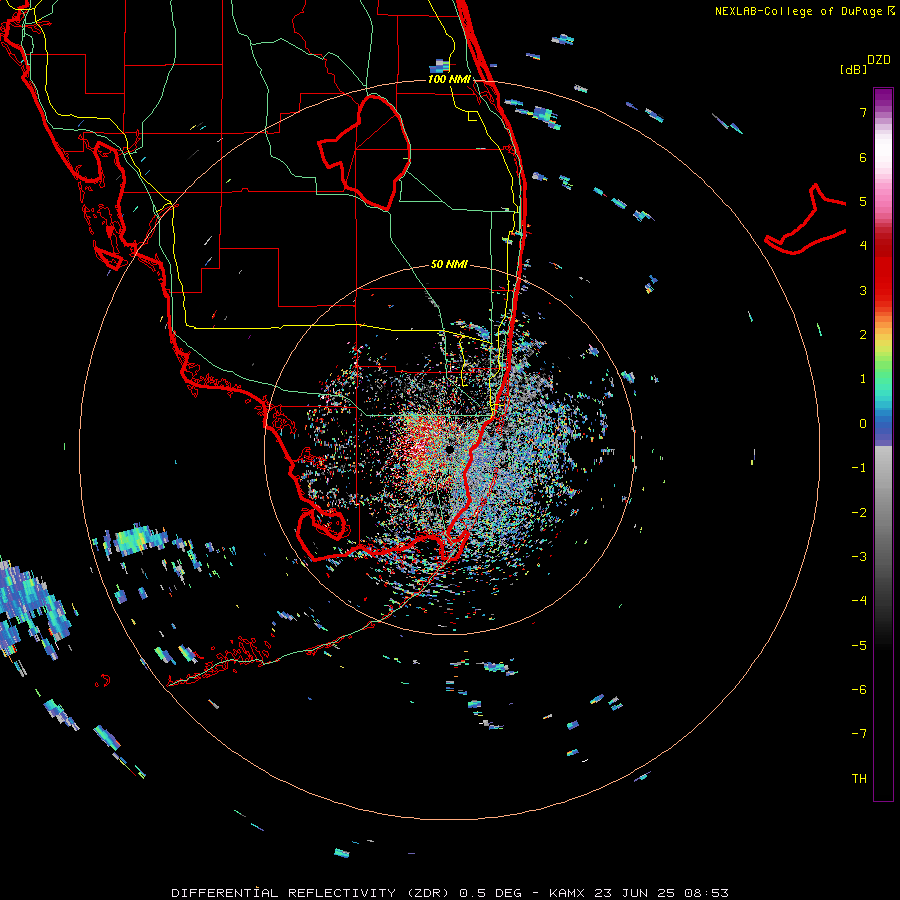900x900 pixels.
Task: Click the 4 dB legend value
Action: pyautogui.click(x=863, y=246)
